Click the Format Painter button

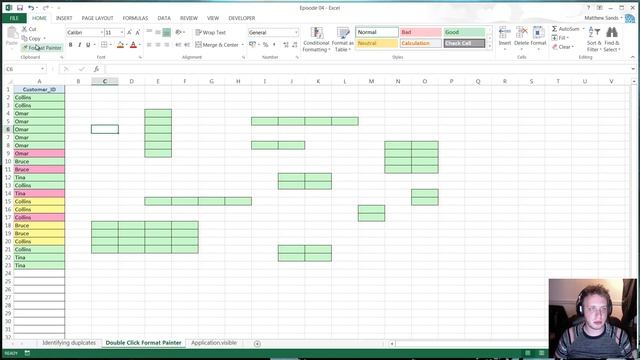42,48
